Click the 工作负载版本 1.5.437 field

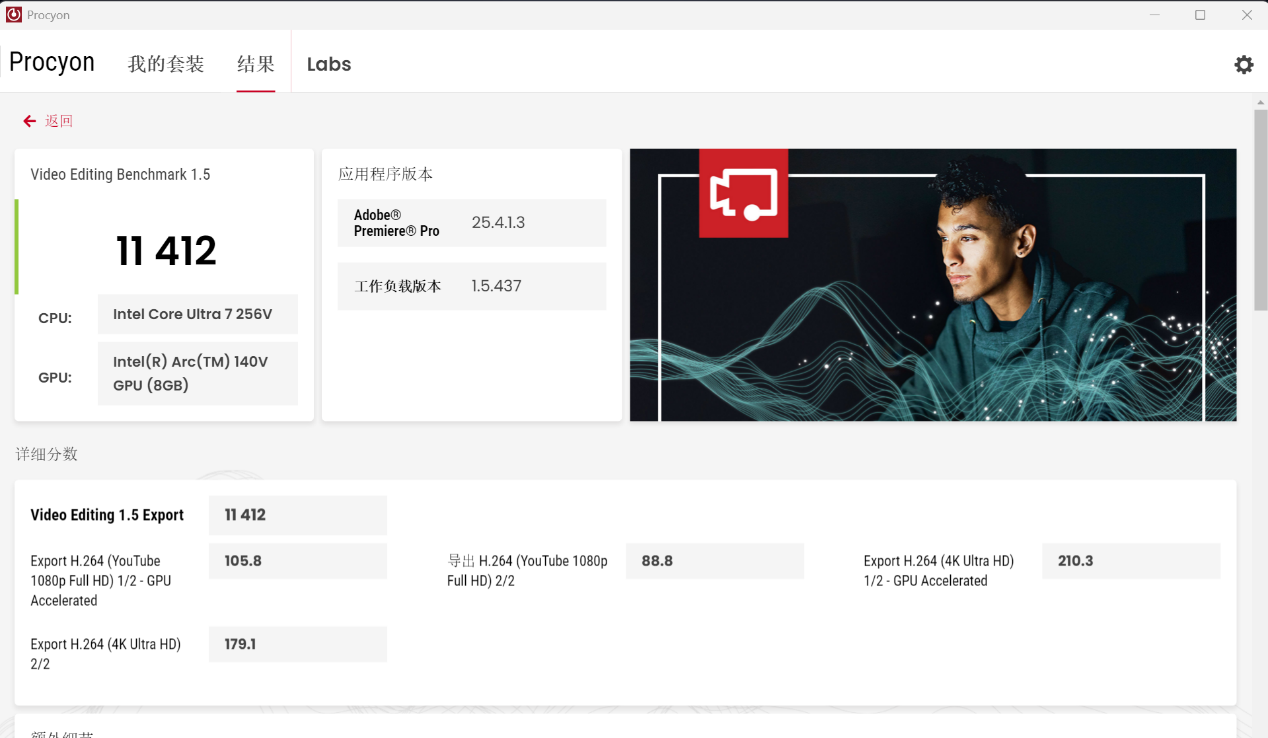click(x=471, y=286)
